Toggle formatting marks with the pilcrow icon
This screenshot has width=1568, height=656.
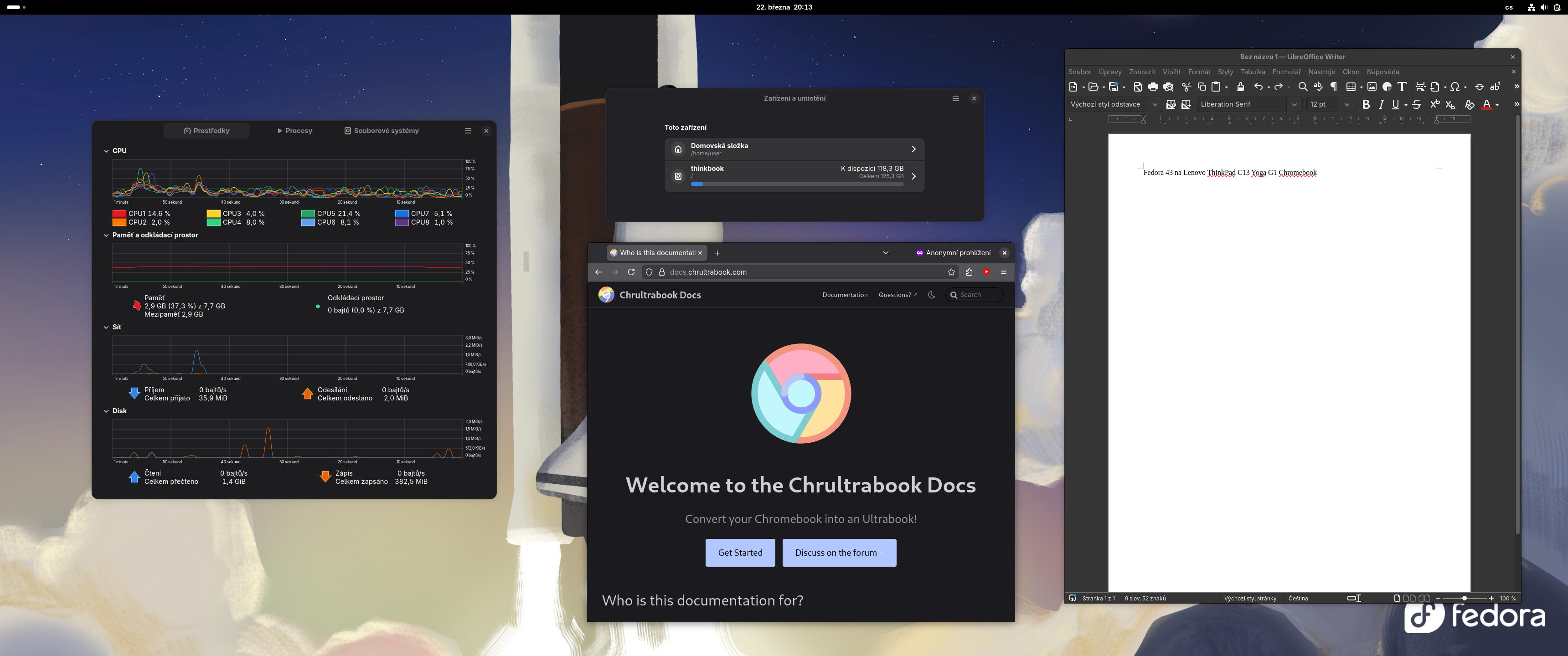coord(1334,87)
